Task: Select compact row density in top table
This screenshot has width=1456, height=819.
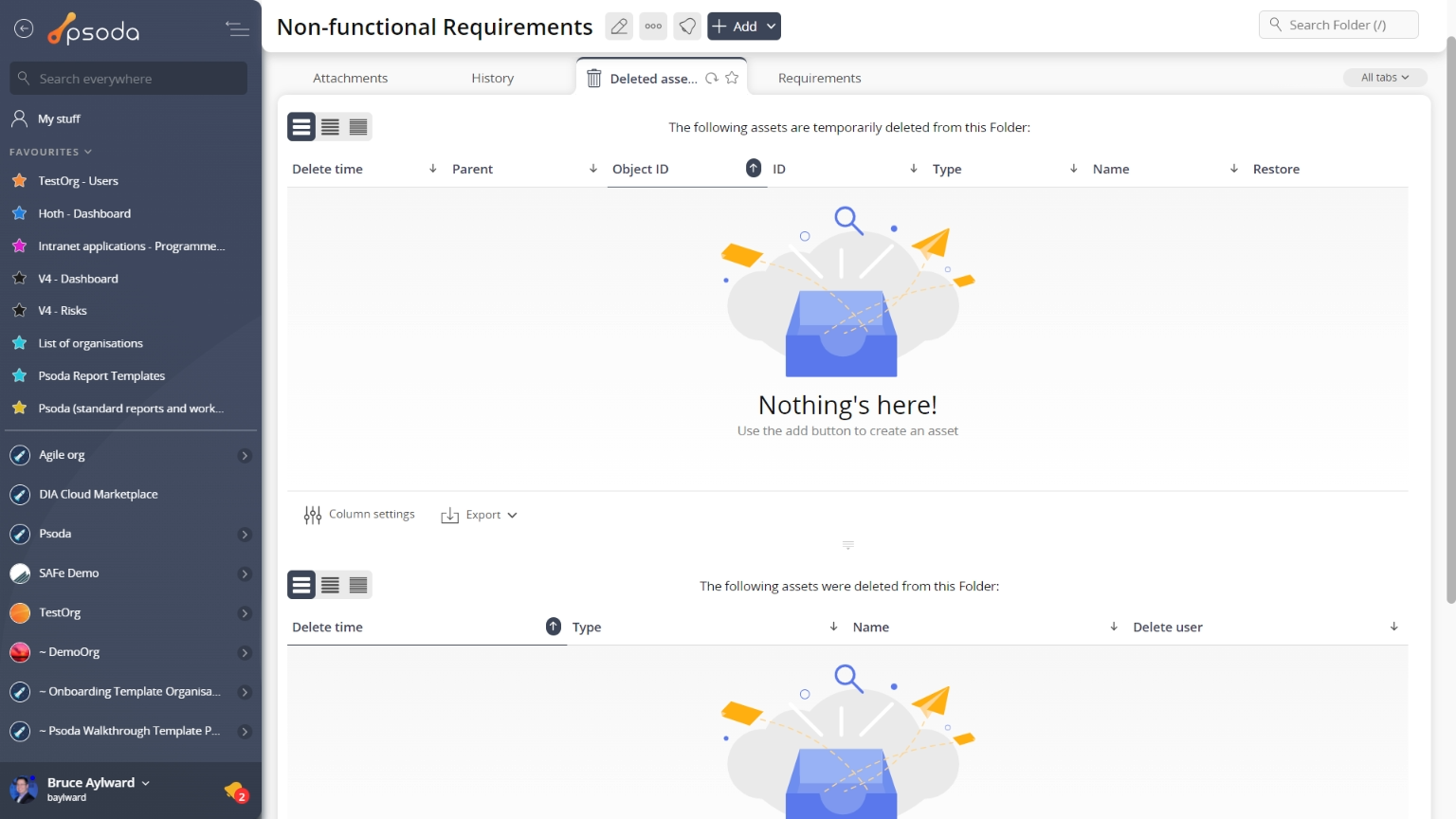Action: [358, 127]
